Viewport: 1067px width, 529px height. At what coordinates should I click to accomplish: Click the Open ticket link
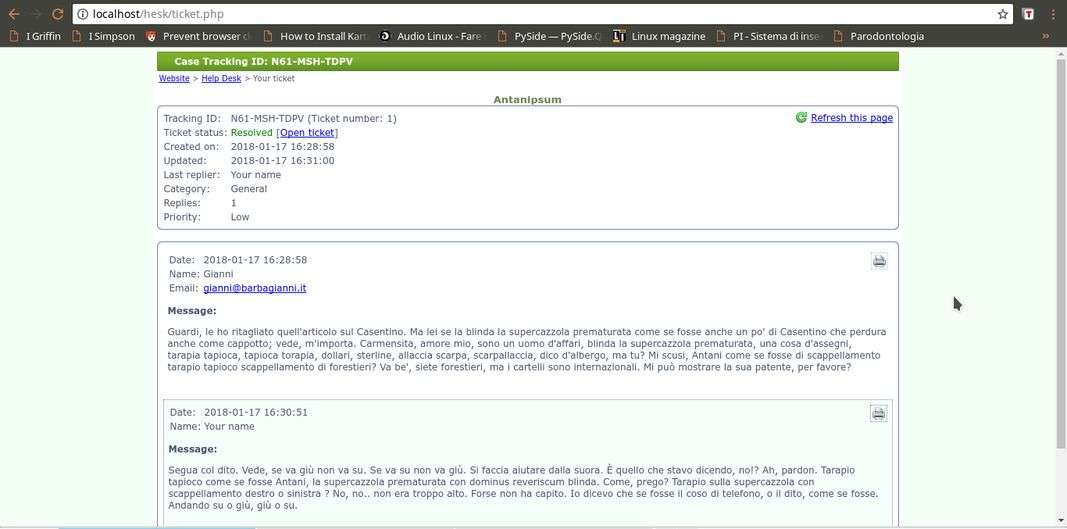pyautogui.click(x=307, y=133)
